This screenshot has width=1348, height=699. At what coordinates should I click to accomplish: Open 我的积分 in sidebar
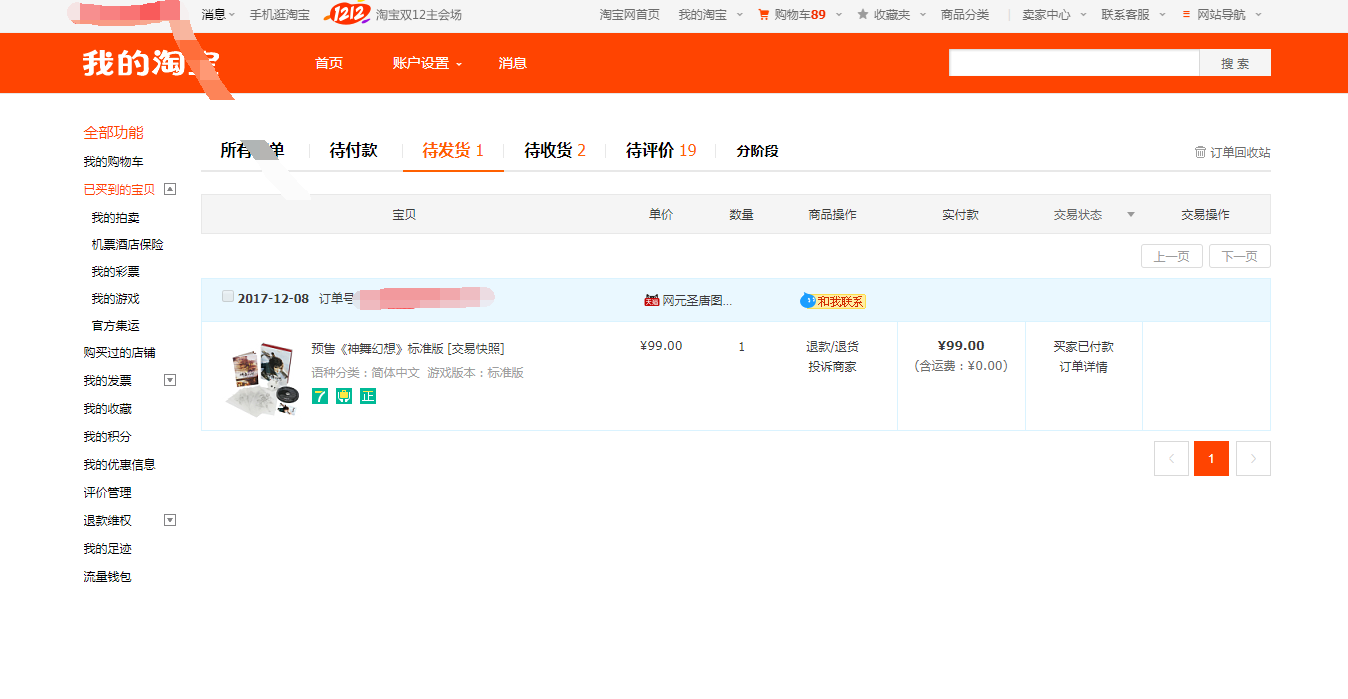pyautogui.click(x=107, y=437)
